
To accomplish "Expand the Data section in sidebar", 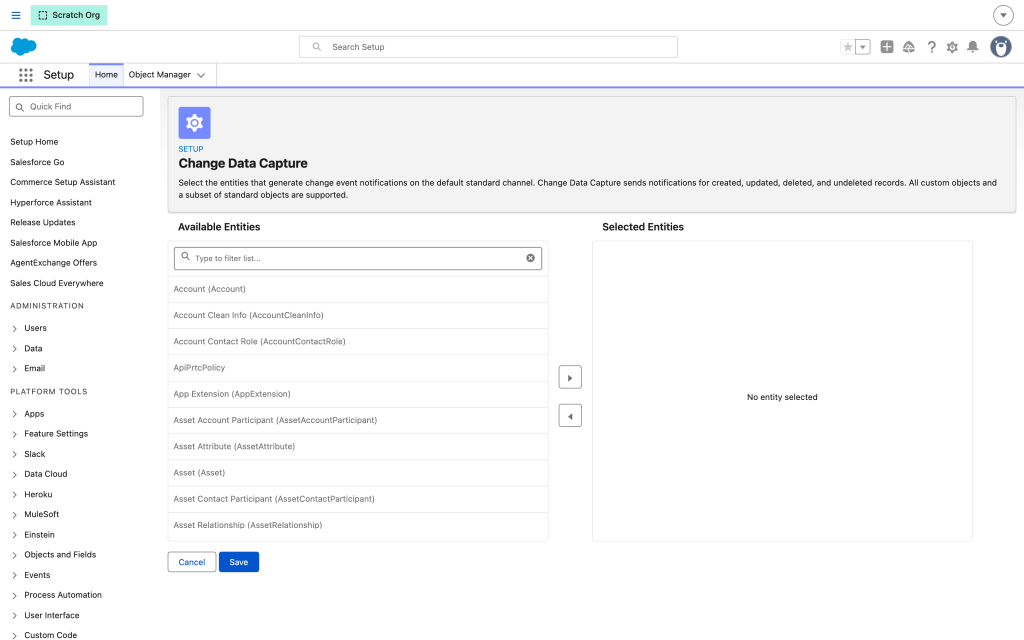I will (14, 349).
